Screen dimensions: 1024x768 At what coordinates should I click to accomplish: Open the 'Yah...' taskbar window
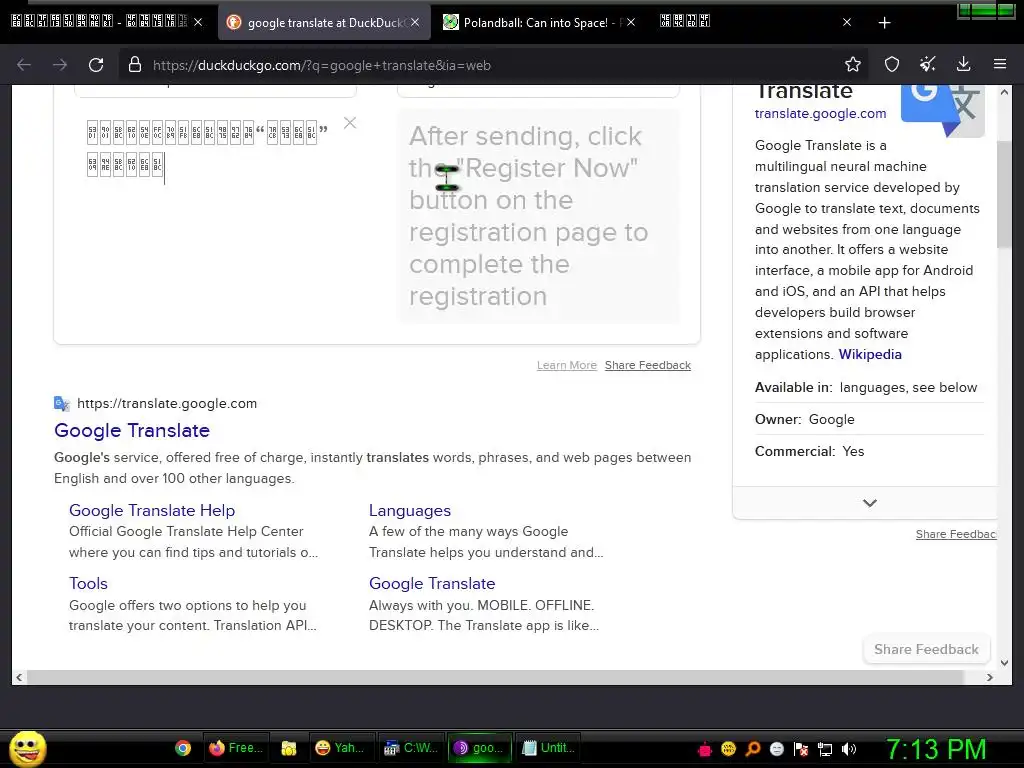tap(340, 748)
